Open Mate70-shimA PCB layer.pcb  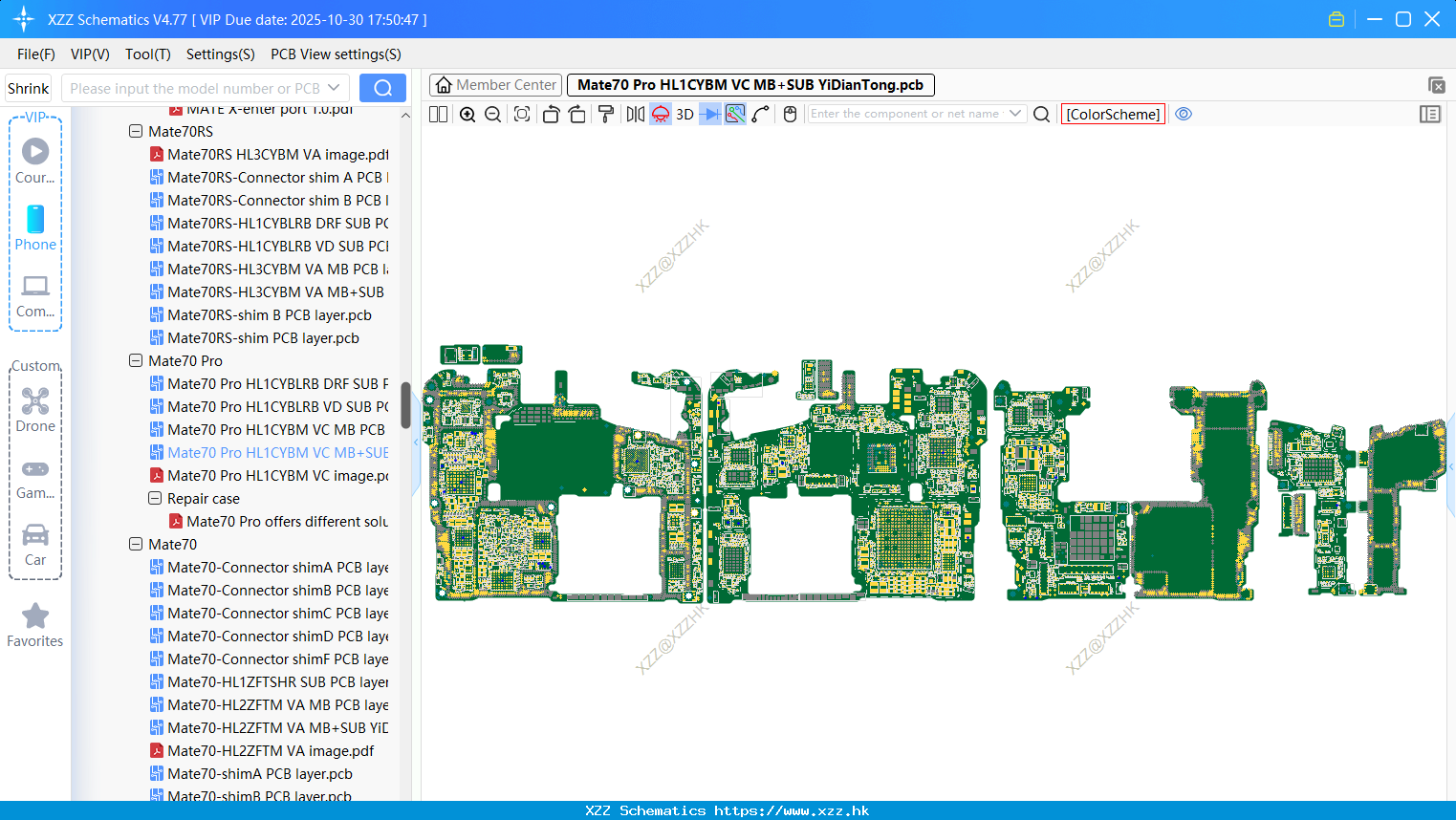(x=251, y=773)
